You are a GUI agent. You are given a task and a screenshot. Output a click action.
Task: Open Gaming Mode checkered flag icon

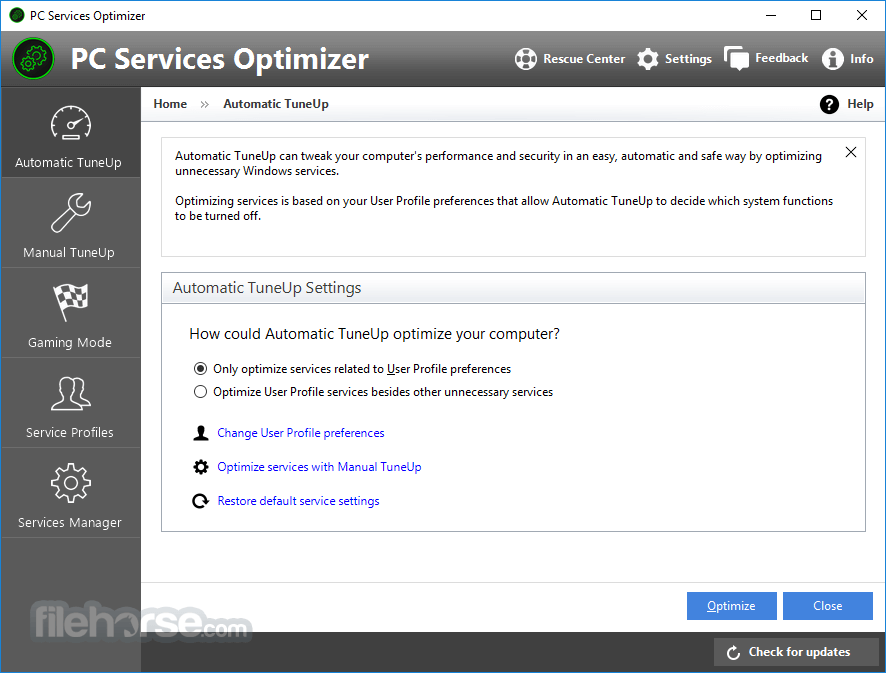71,302
